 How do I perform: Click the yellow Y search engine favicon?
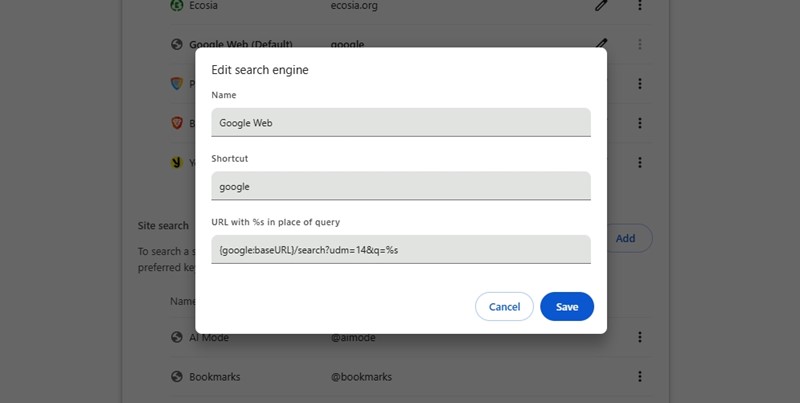(177, 162)
